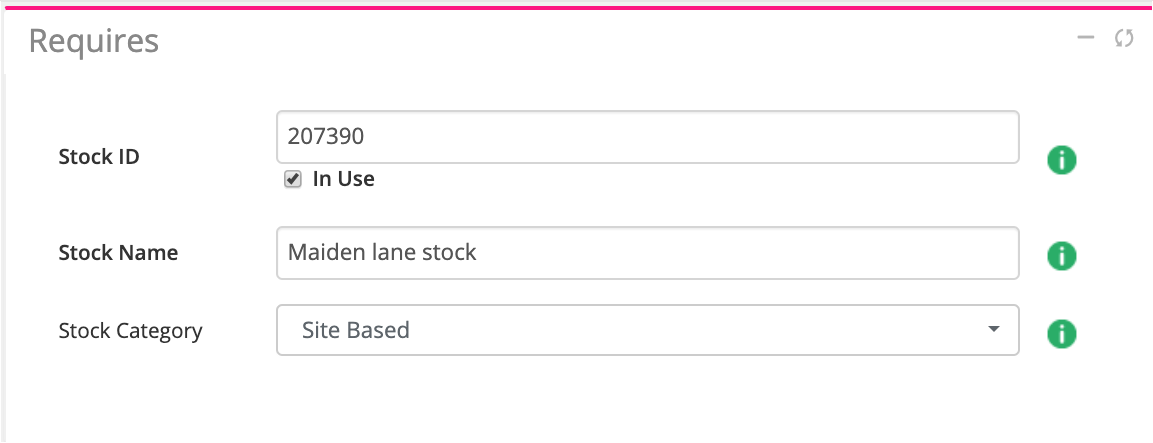Click the 207390 value text

[325, 137]
